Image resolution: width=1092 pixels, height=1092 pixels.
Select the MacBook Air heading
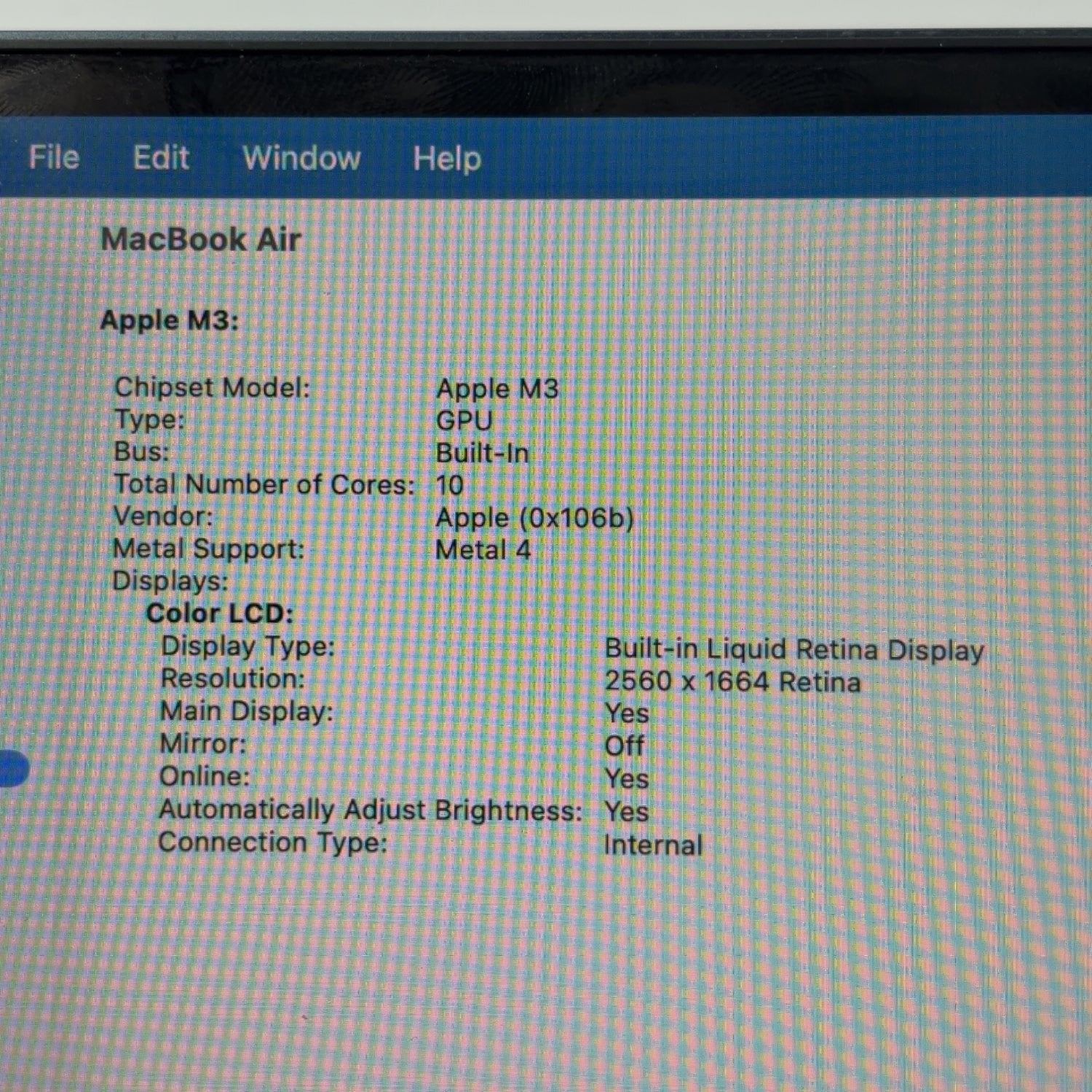[201, 240]
